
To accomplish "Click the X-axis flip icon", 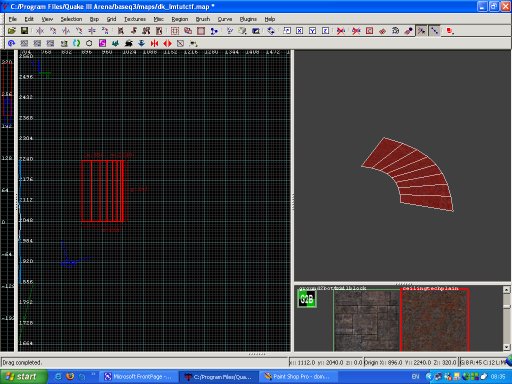I will point(40,31).
